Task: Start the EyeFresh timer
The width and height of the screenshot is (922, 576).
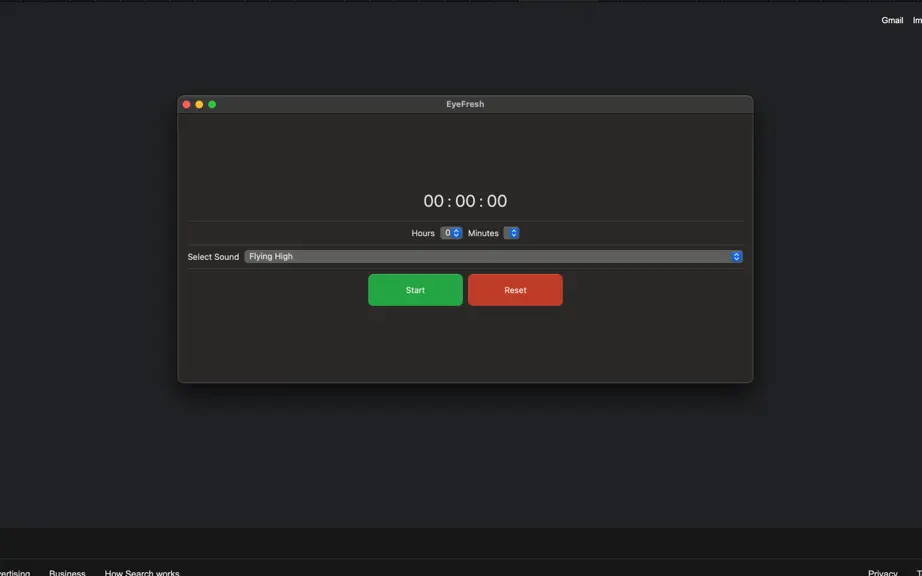Action: (x=415, y=290)
